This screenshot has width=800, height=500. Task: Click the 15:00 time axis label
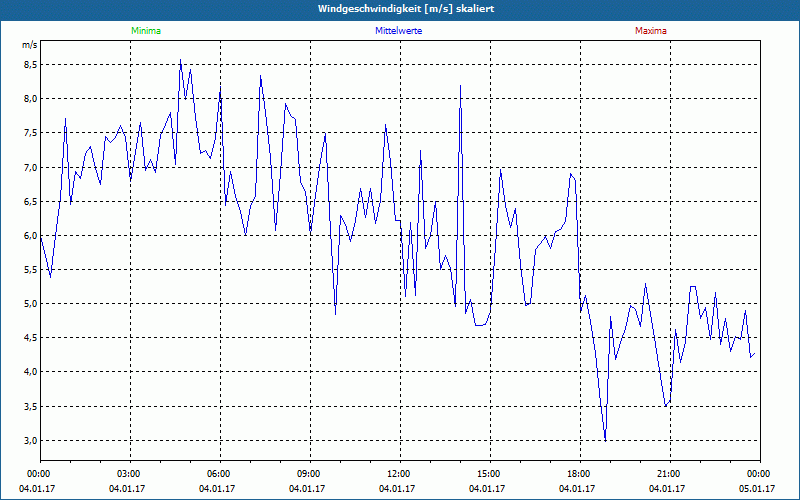click(x=488, y=474)
